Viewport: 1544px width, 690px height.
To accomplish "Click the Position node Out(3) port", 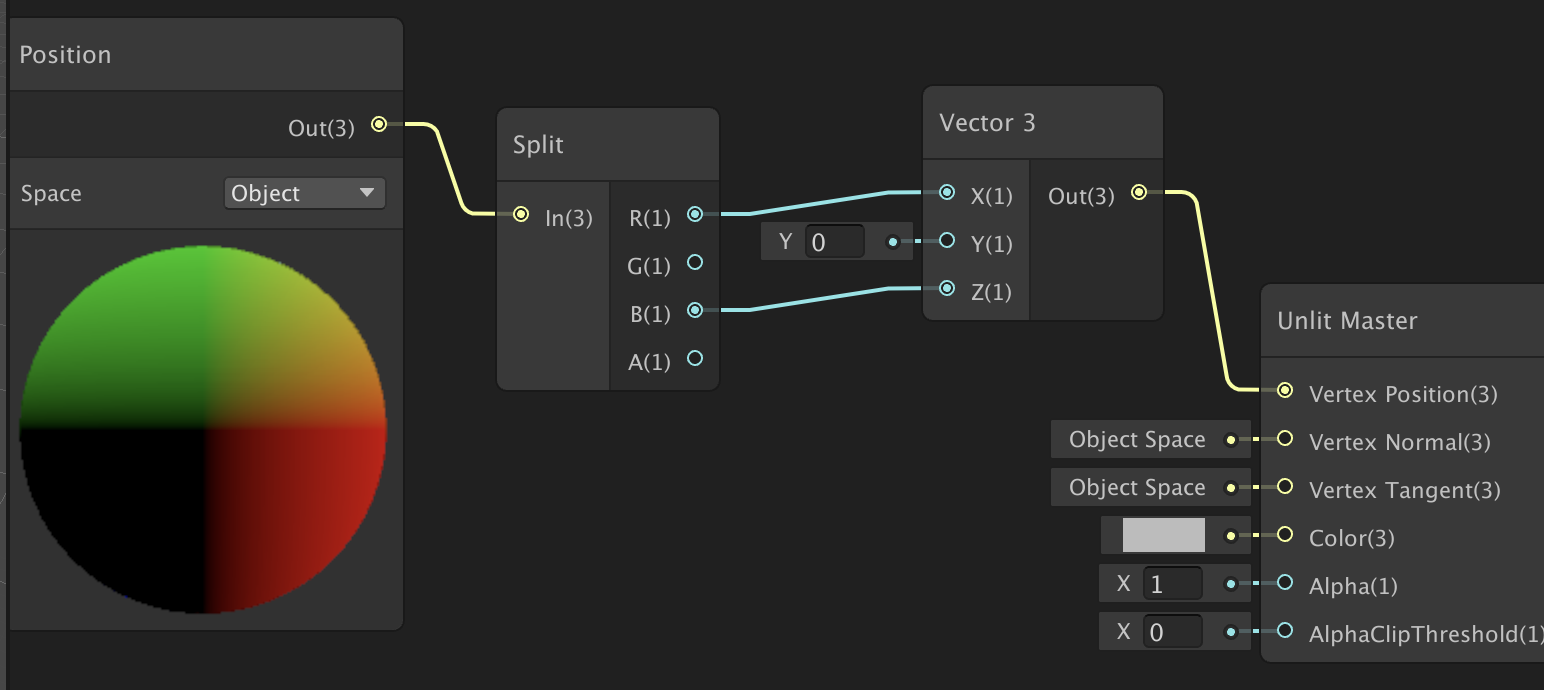I will [x=378, y=125].
